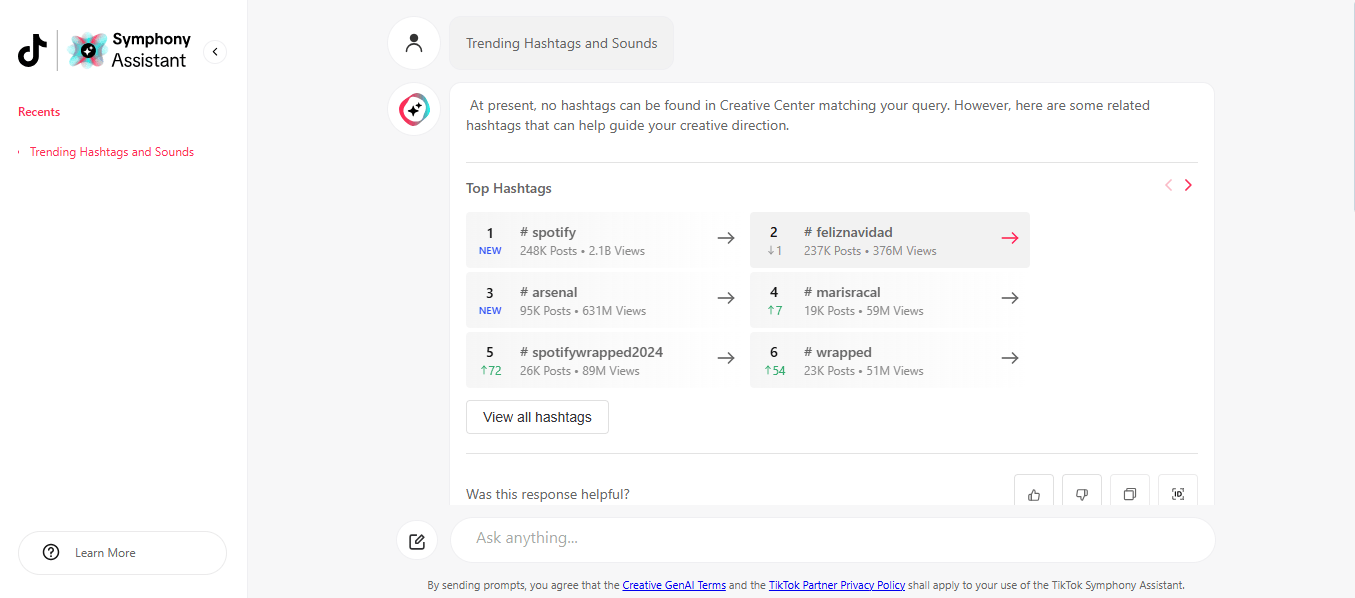The image size is (1355, 598).
Task: Open the #arsenal hashtag card
Action: [606, 300]
